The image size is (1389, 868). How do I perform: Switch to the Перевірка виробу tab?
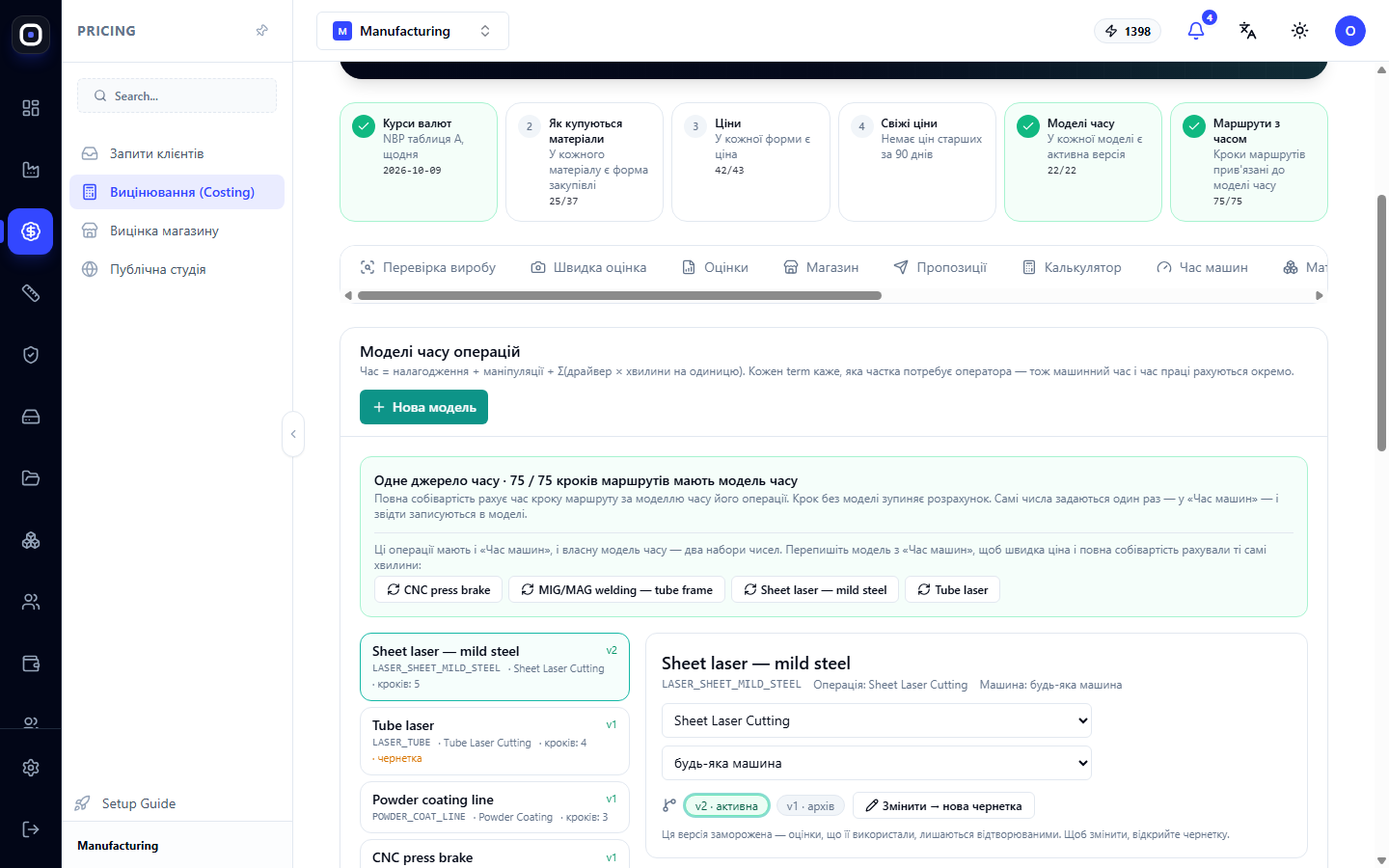(x=428, y=267)
